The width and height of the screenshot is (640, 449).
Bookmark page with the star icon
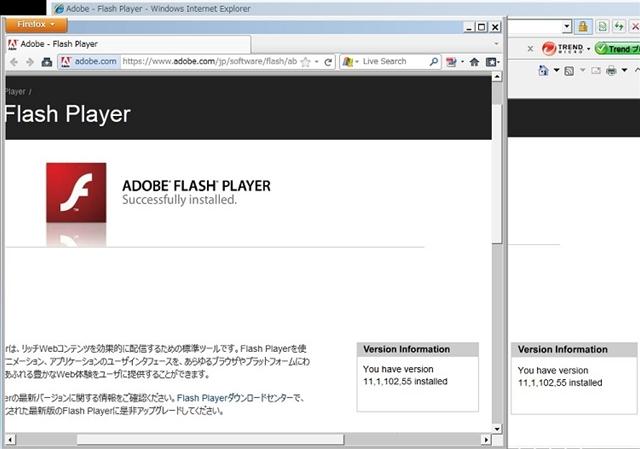click(305, 62)
